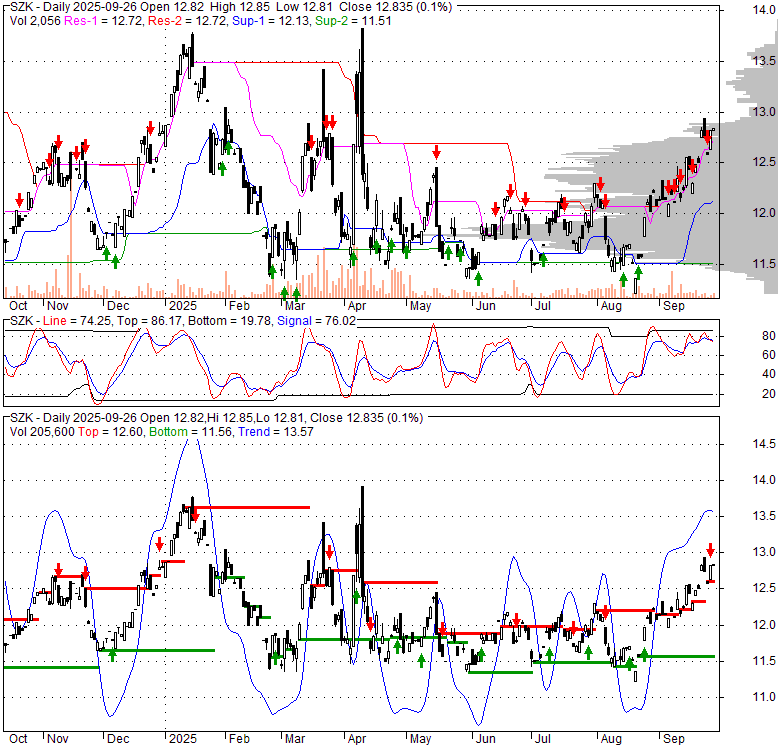The width and height of the screenshot is (780, 745).
Task: Select the 2025 label on bottom chart time axis
Action: (x=183, y=739)
